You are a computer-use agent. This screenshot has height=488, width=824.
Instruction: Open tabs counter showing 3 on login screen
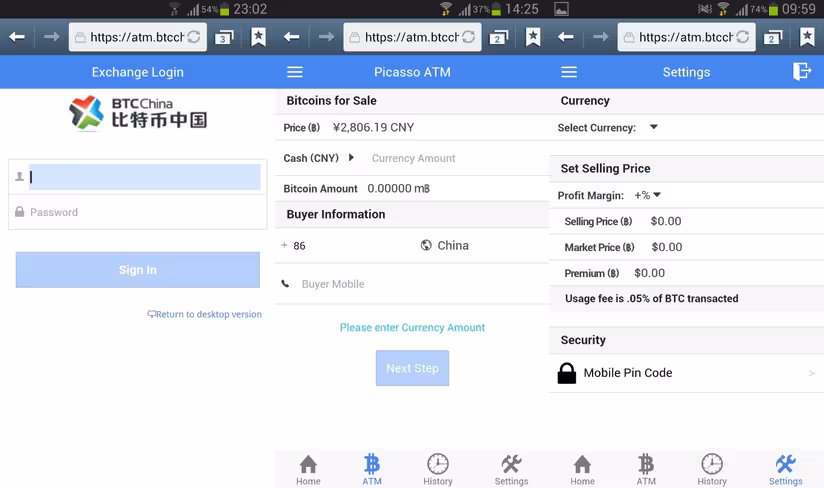click(224, 37)
